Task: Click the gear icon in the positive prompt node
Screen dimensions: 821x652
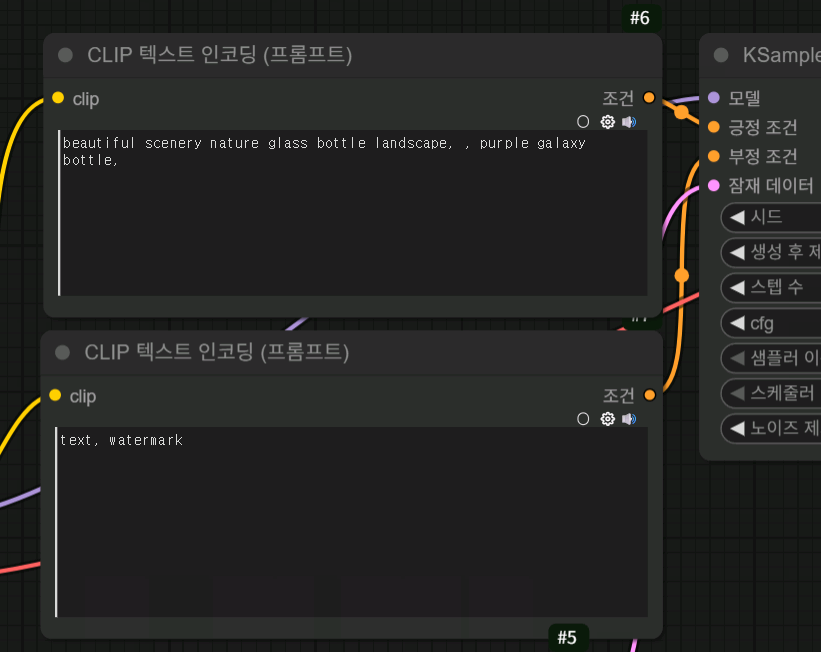Action: tap(607, 122)
